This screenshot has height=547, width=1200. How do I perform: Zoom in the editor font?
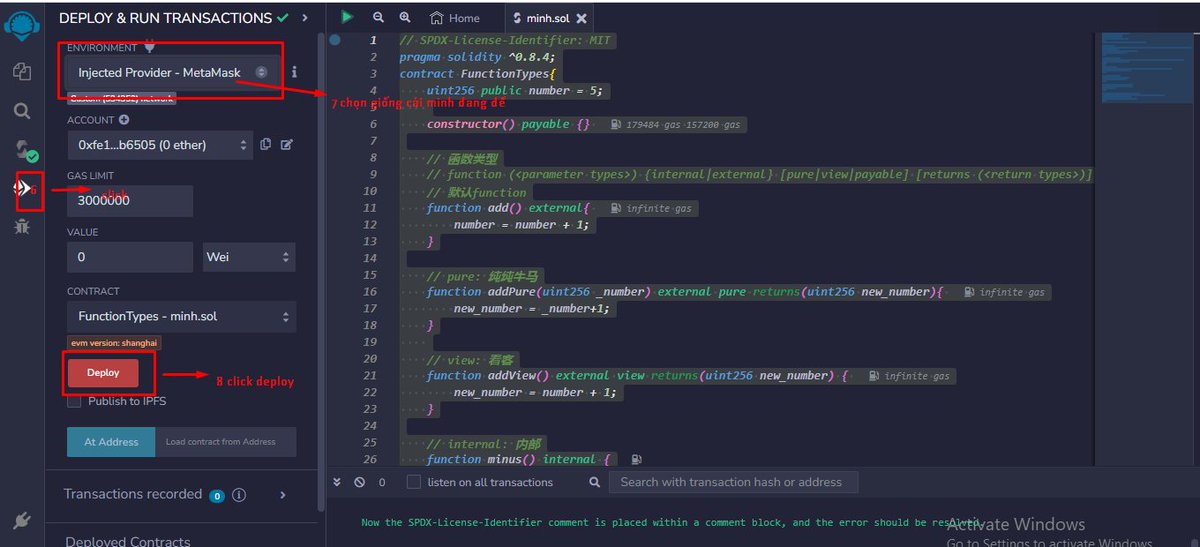404,17
